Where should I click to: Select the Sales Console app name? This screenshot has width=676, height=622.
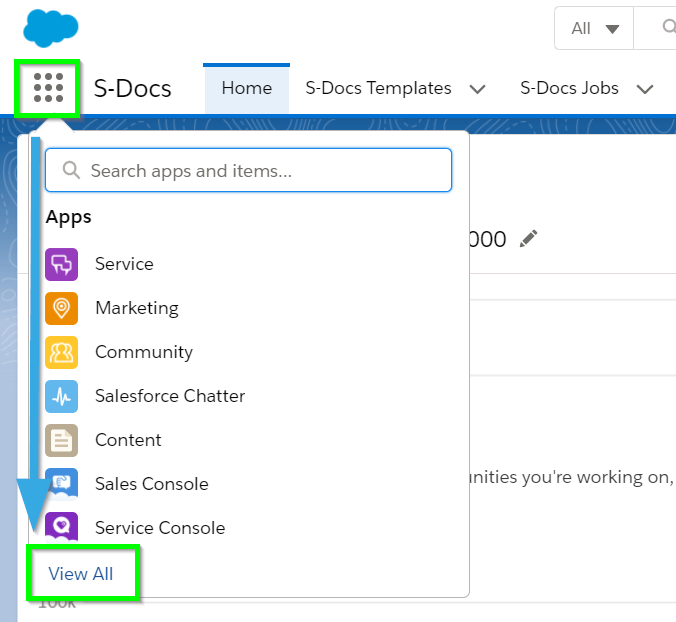point(152,484)
